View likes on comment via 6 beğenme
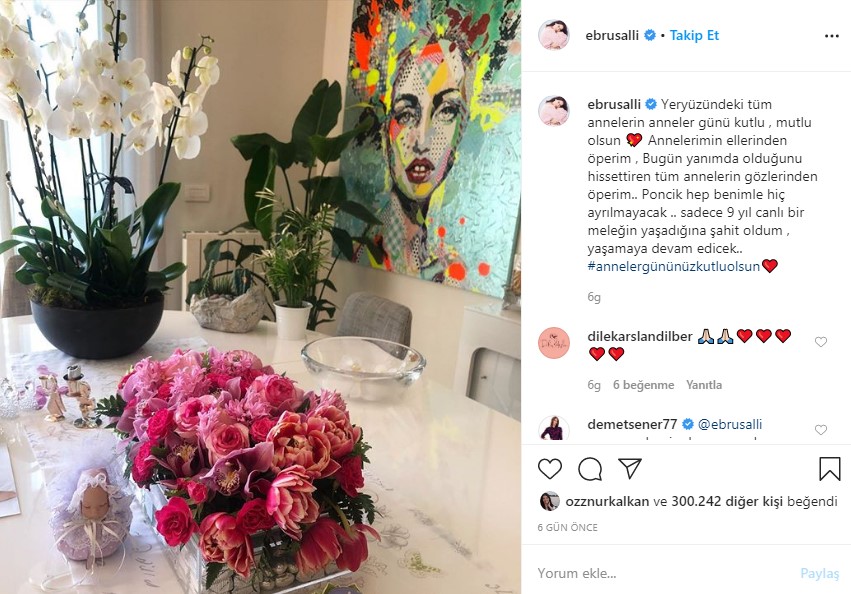Viewport: 851px width, 594px height. click(x=644, y=385)
